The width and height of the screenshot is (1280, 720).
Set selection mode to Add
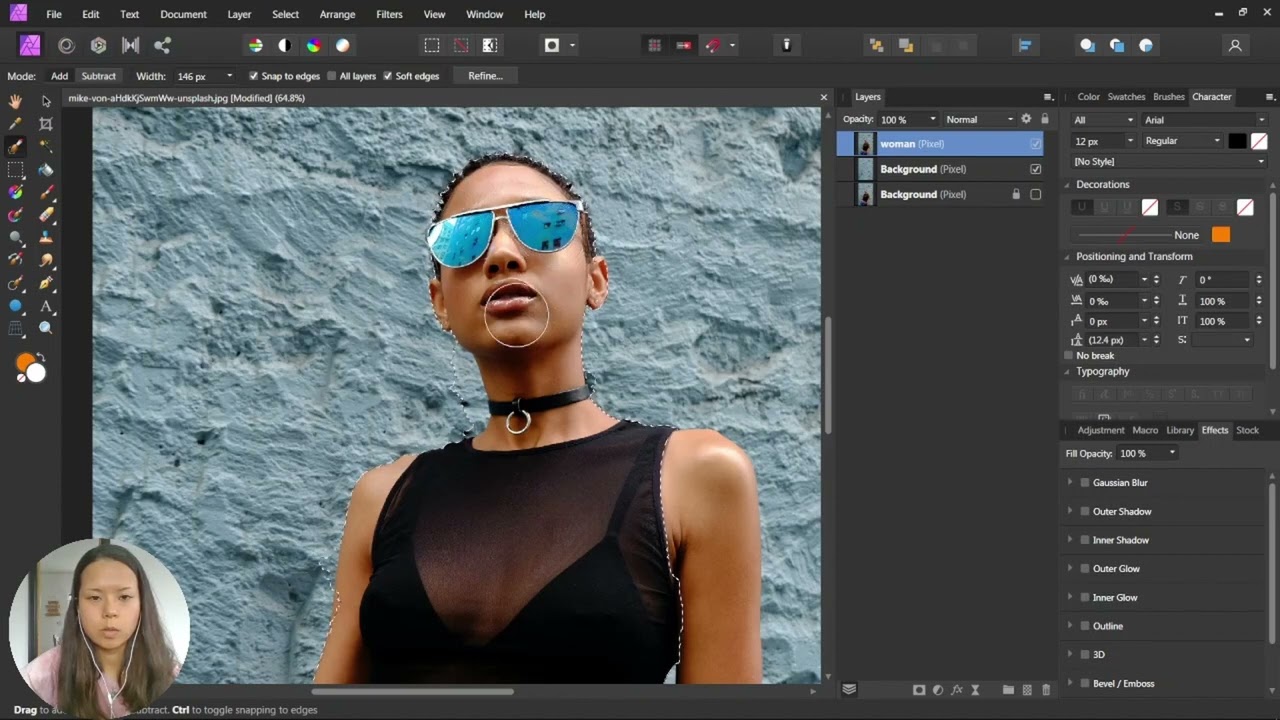(x=60, y=76)
